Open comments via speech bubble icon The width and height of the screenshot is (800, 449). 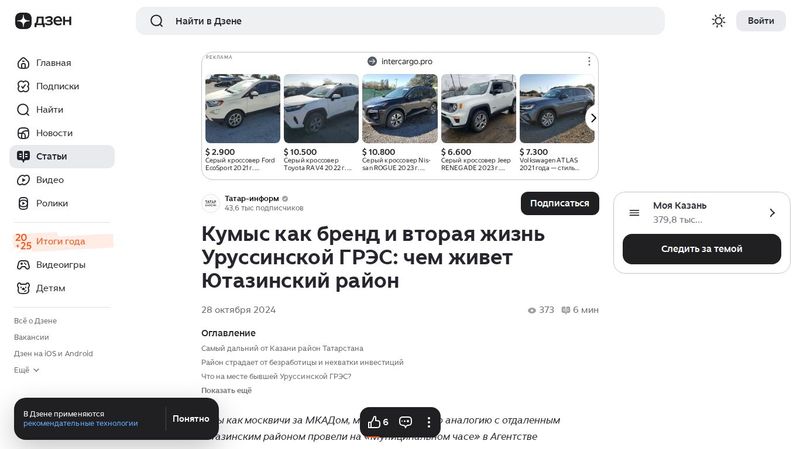tap(406, 422)
